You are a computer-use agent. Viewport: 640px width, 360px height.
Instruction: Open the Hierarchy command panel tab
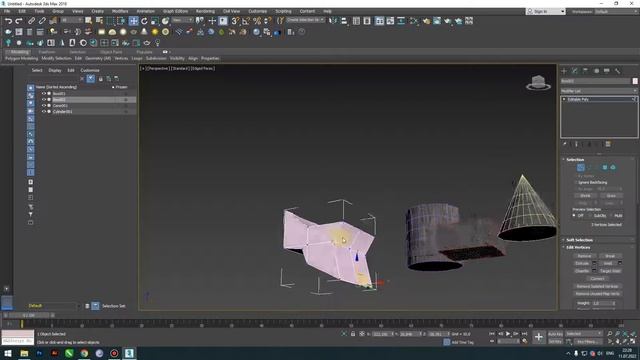[585, 71]
